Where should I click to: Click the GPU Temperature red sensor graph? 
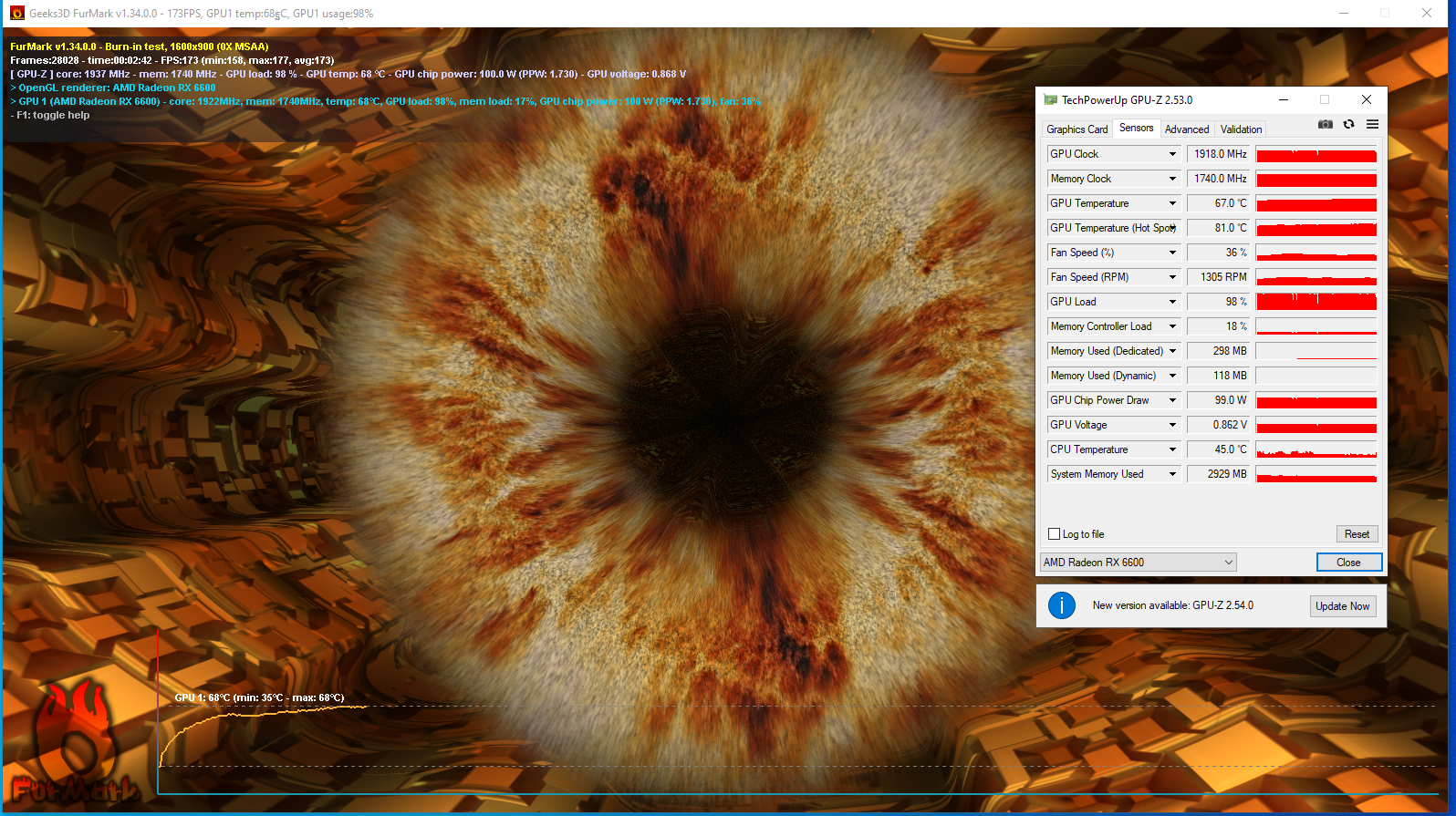(1316, 203)
